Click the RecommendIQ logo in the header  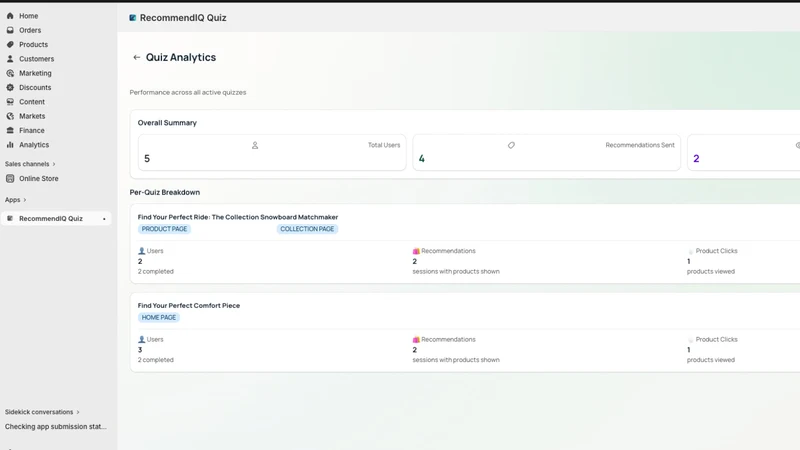click(133, 18)
